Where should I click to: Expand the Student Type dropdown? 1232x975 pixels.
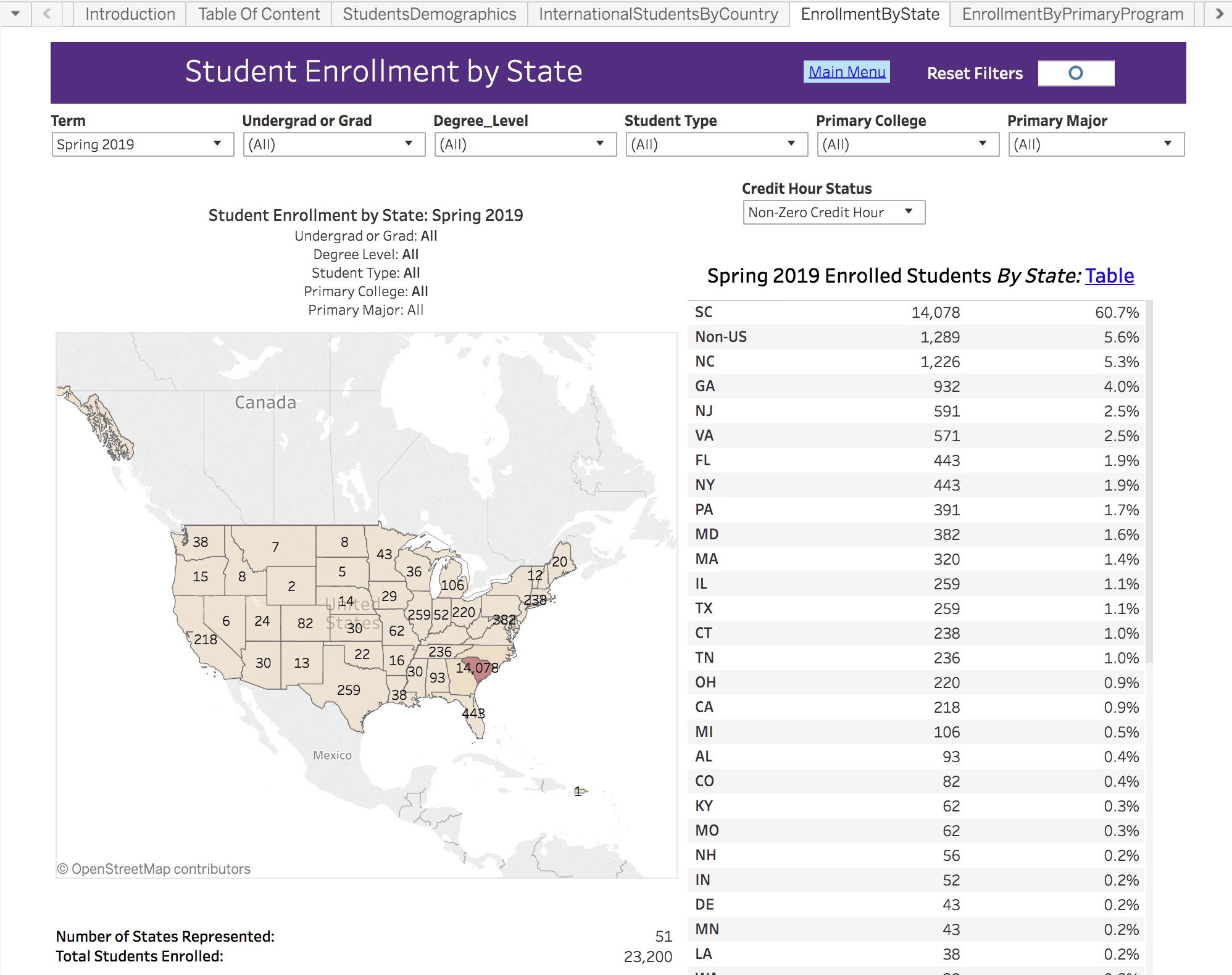[x=717, y=144]
